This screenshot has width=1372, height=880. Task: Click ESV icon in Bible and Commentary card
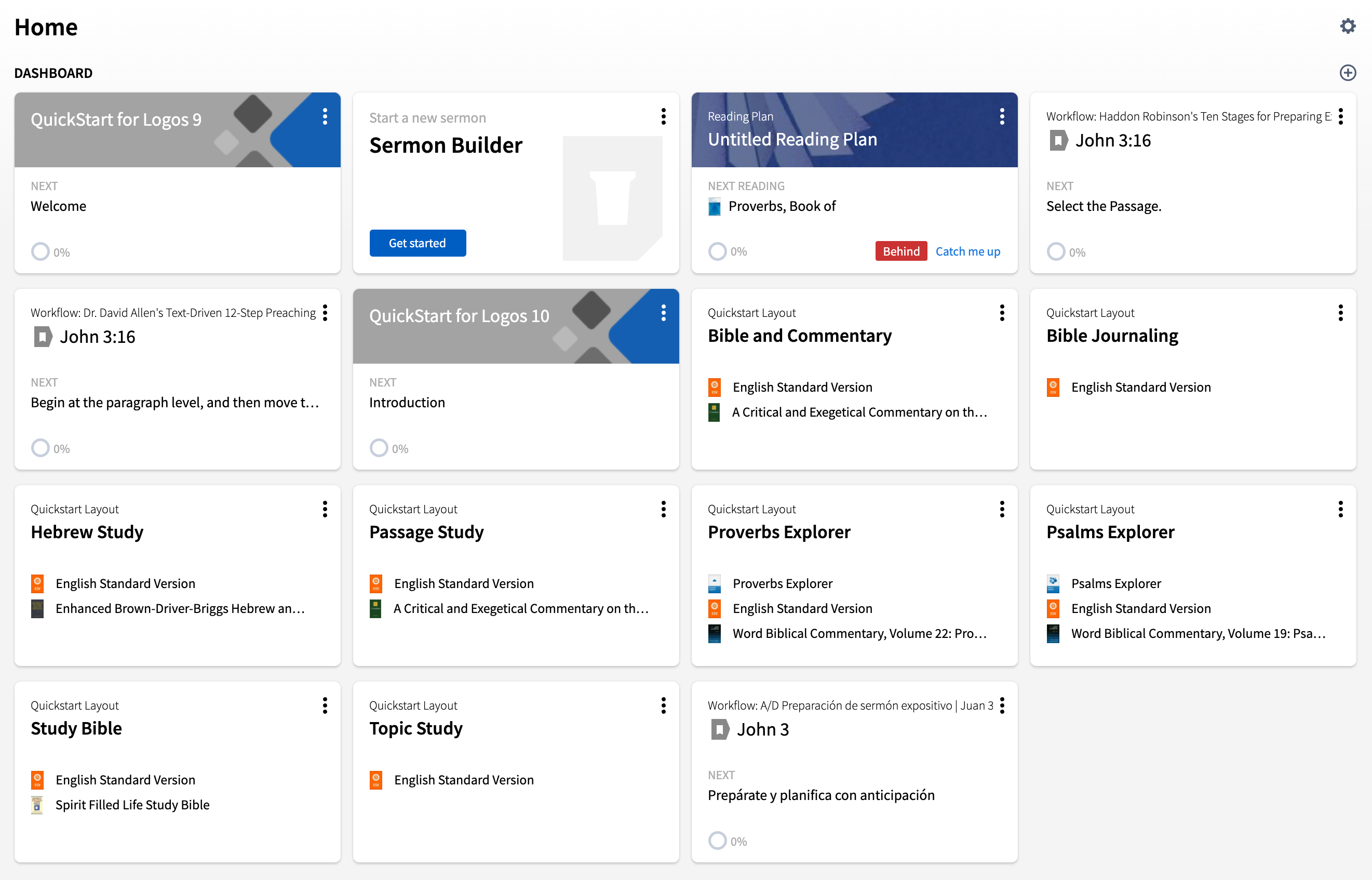click(x=714, y=388)
